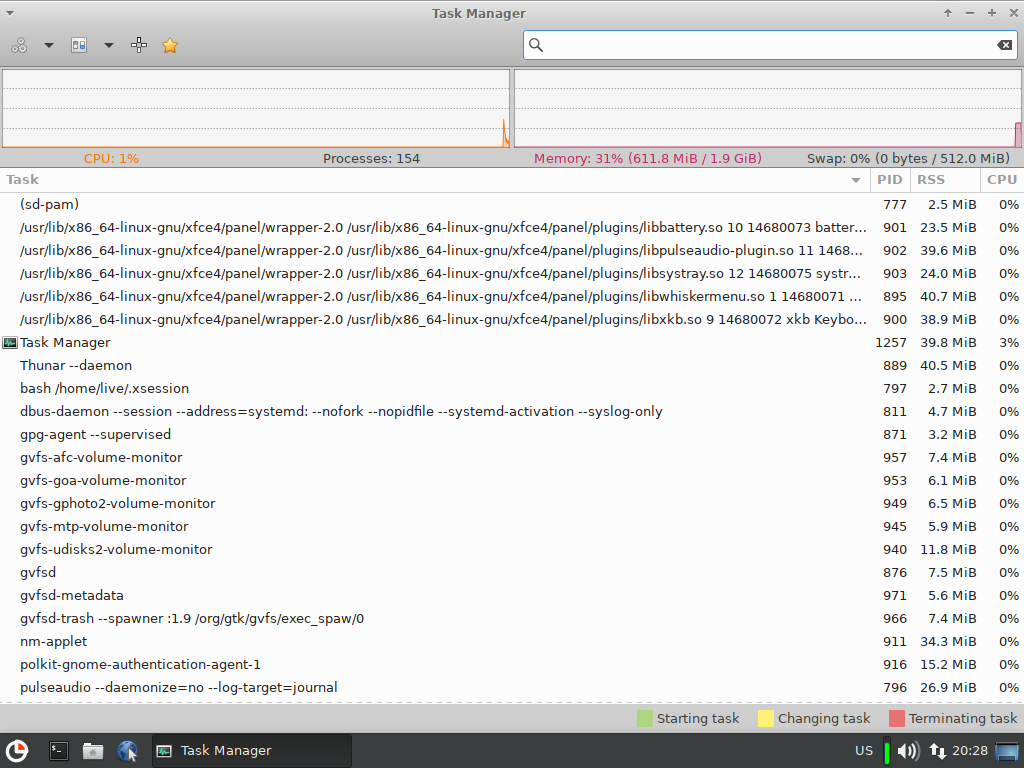
Task: Select gvfs-mtp-volume-monitor process
Action: (x=512, y=526)
